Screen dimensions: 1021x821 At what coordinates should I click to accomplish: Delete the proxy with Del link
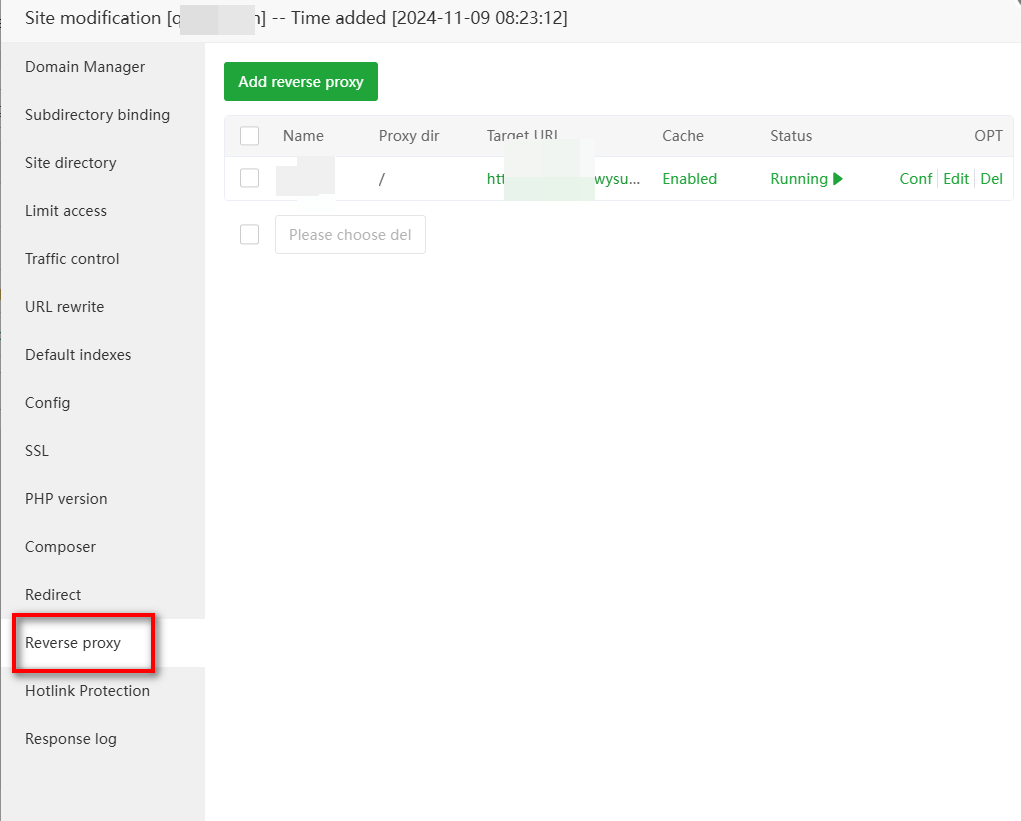coord(991,179)
